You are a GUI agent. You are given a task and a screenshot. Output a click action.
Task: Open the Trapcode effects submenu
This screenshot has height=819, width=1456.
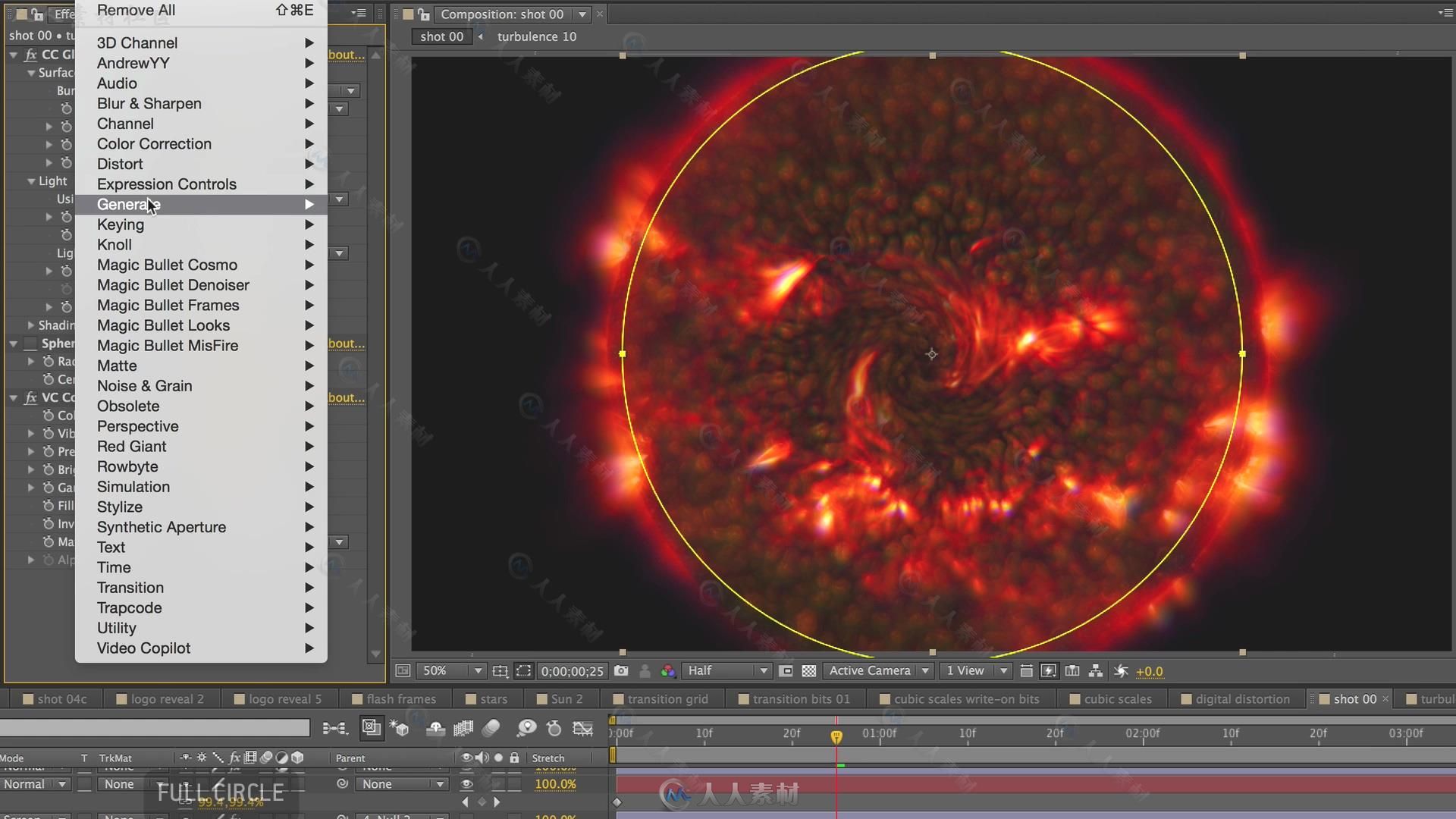[129, 607]
